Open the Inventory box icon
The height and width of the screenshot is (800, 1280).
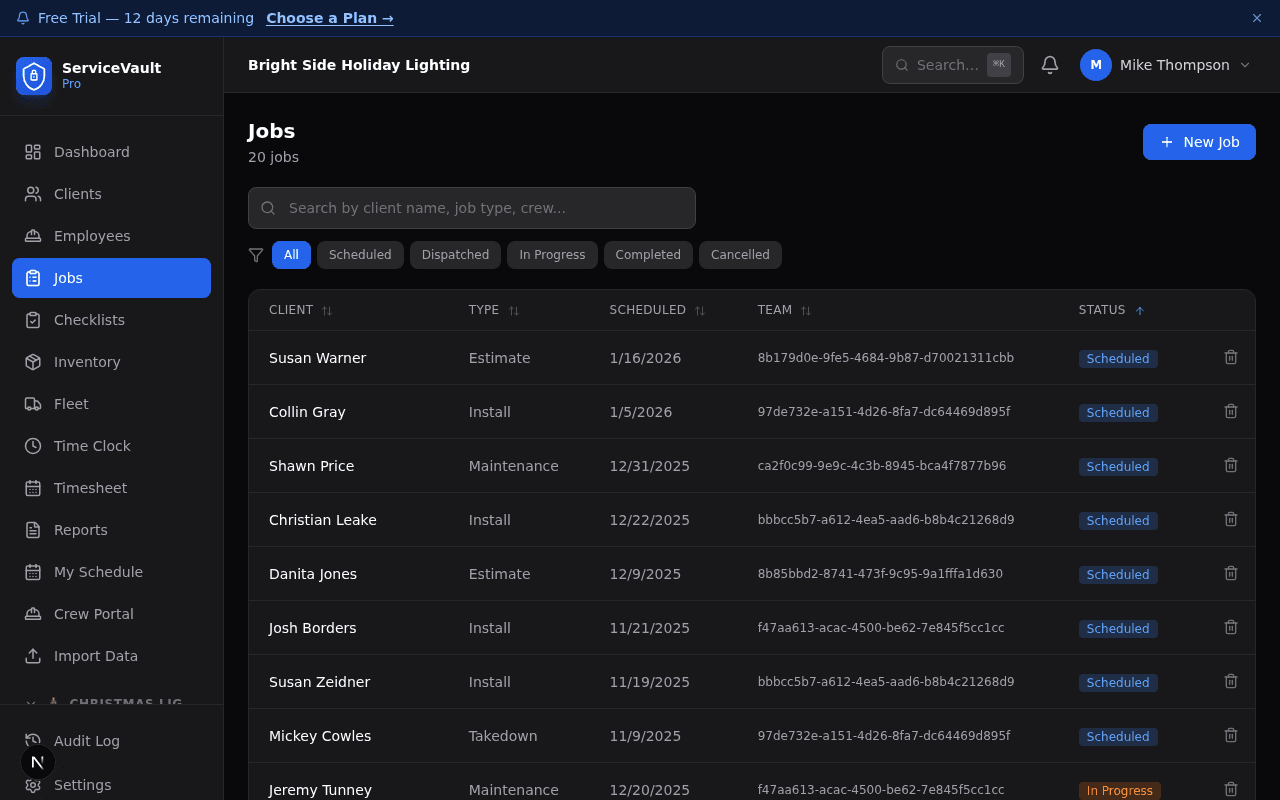point(31,362)
